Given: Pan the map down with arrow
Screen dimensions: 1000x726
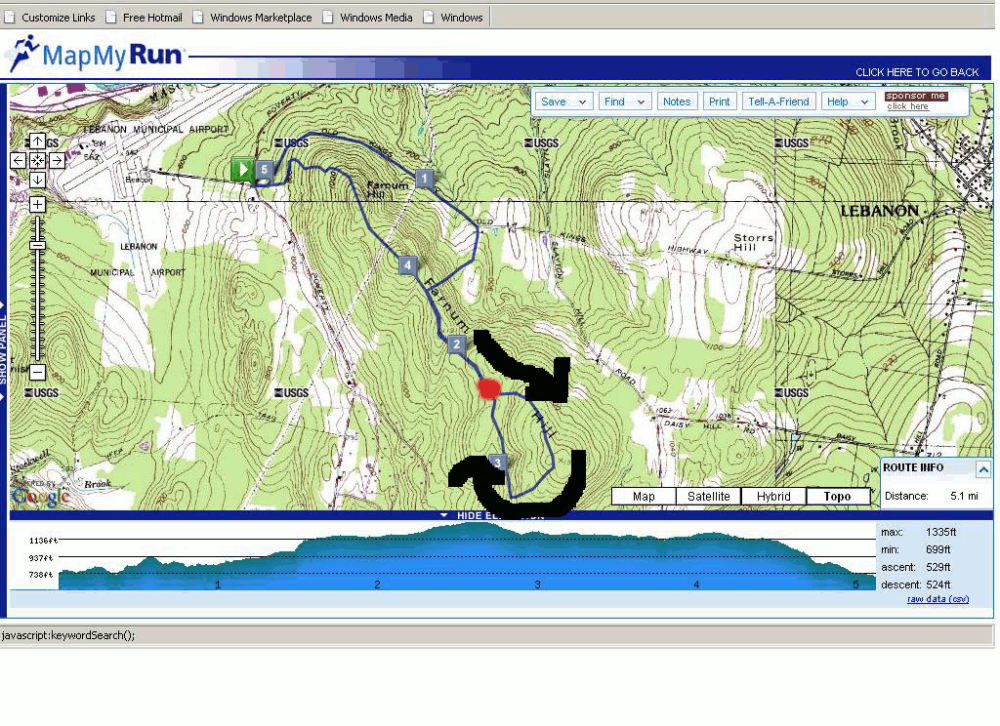Looking at the screenshot, I should pyautogui.click(x=37, y=179).
